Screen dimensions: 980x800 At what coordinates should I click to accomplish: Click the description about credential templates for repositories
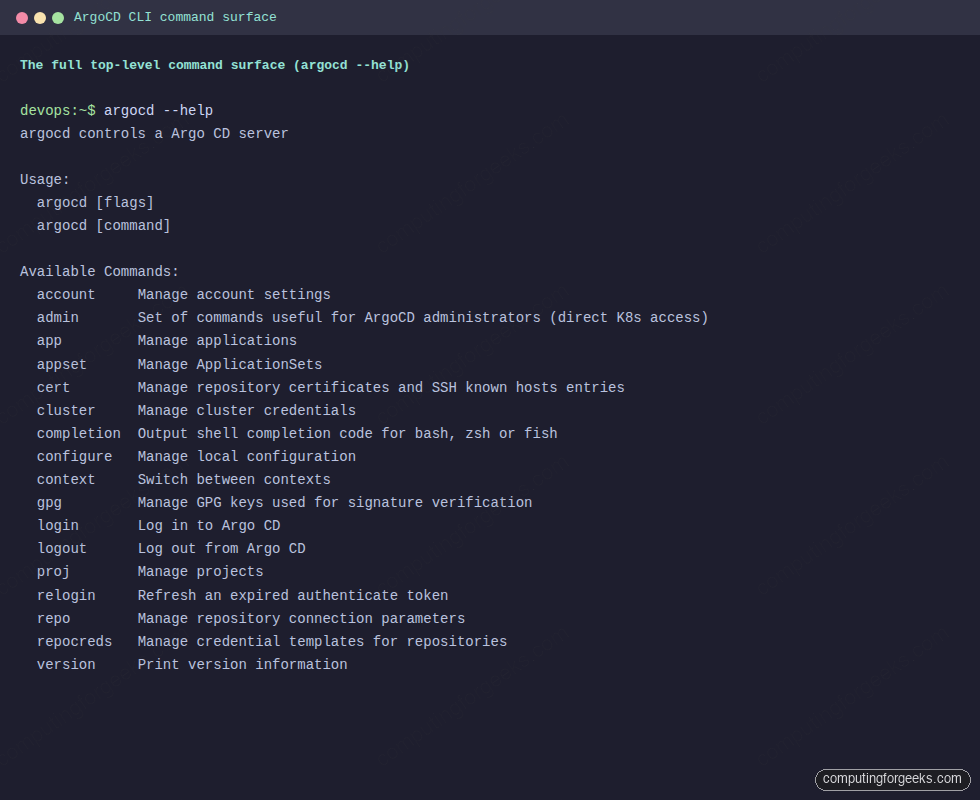click(322, 642)
